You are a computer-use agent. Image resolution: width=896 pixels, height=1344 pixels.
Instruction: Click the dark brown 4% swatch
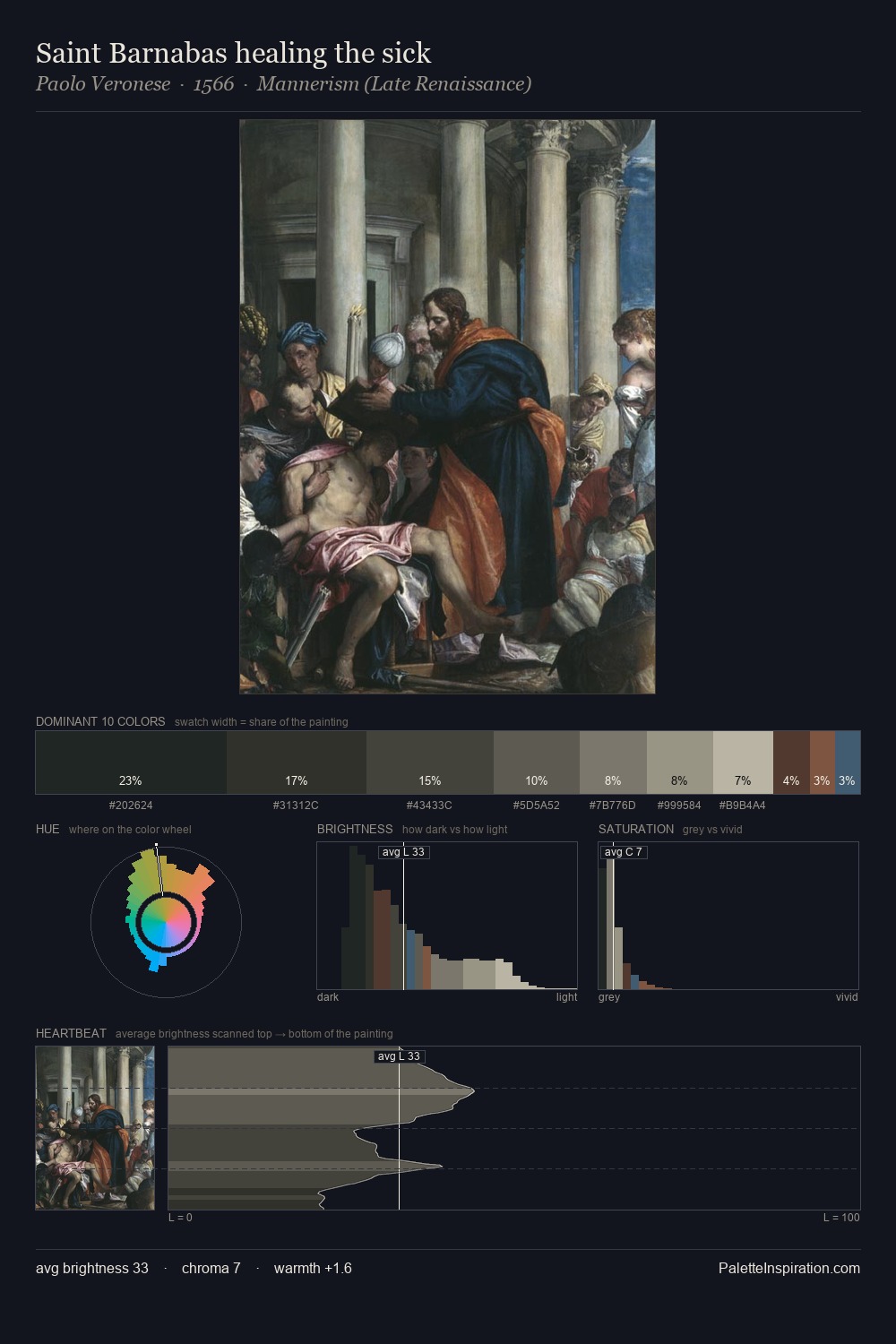791,762
